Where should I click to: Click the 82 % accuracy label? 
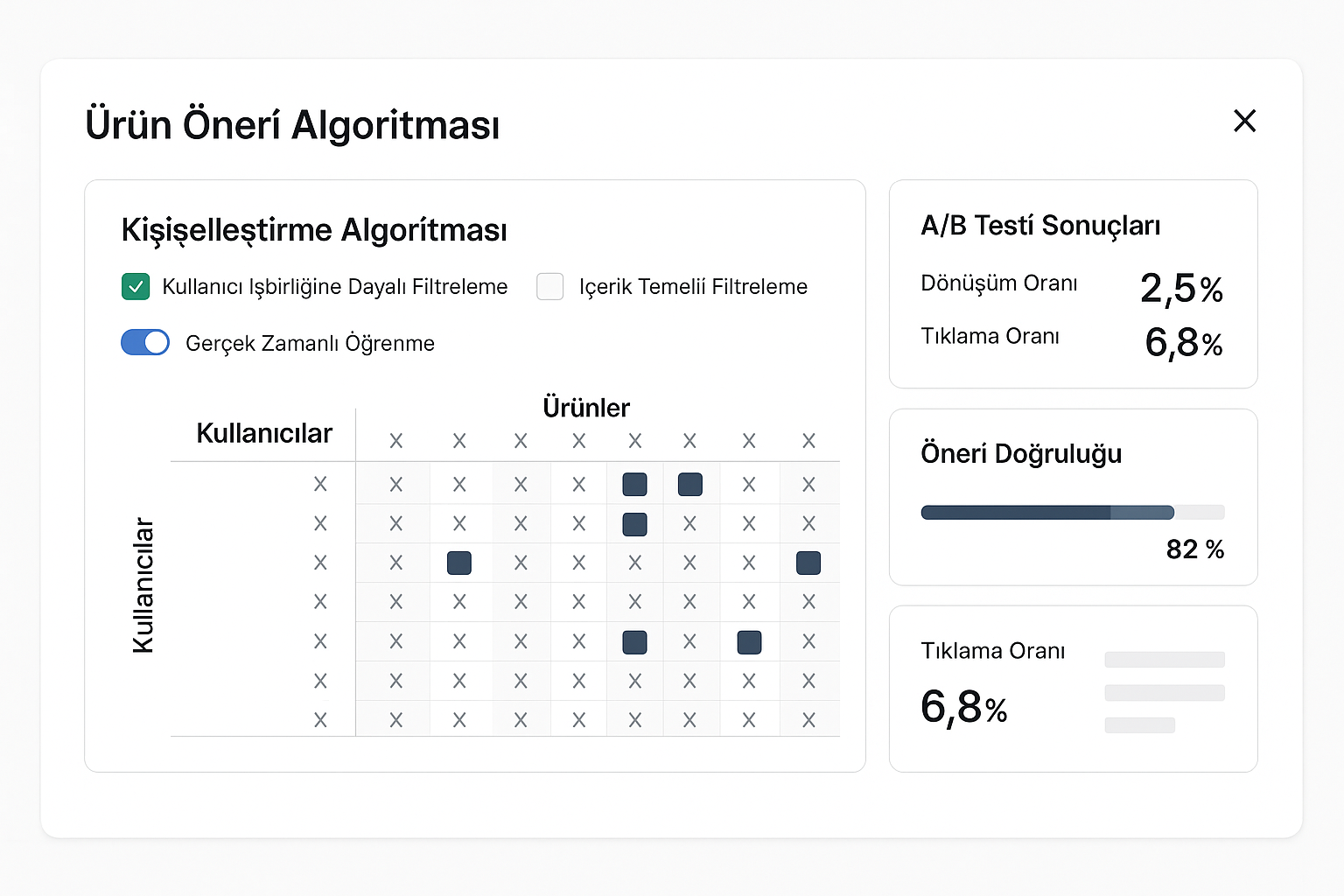1194,549
